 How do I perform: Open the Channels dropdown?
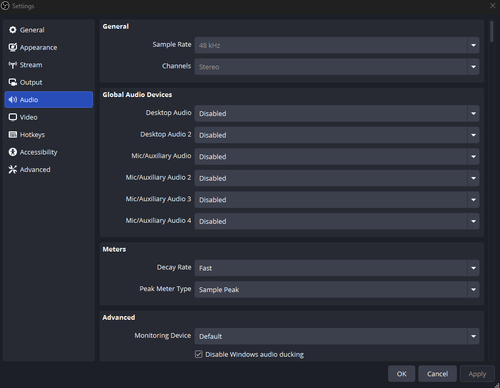click(337, 67)
